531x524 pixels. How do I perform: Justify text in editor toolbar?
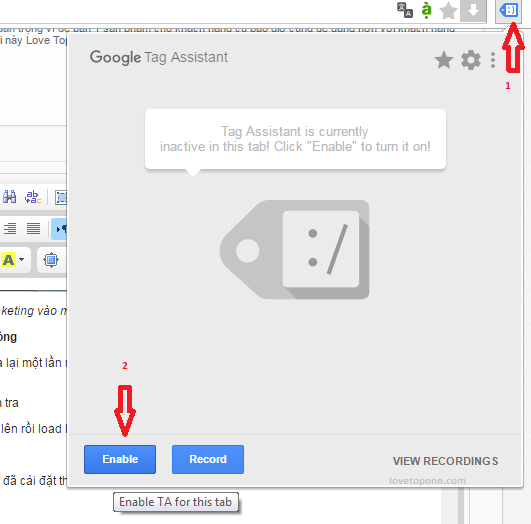(x=33, y=229)
